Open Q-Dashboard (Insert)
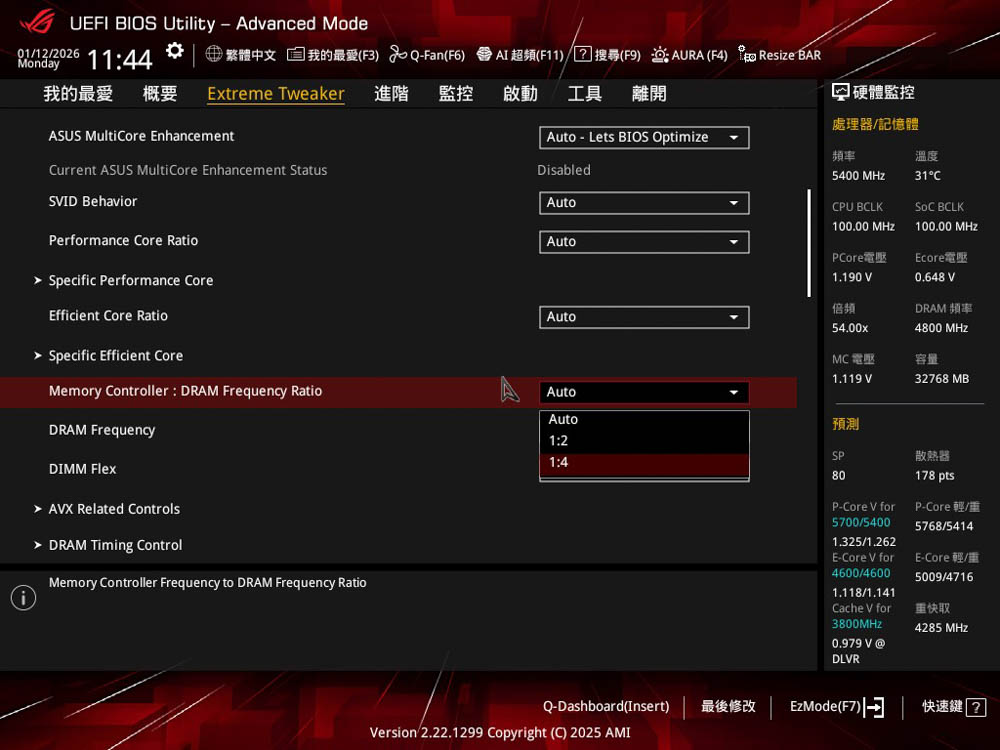1000x750 pixels. point(606,707)
